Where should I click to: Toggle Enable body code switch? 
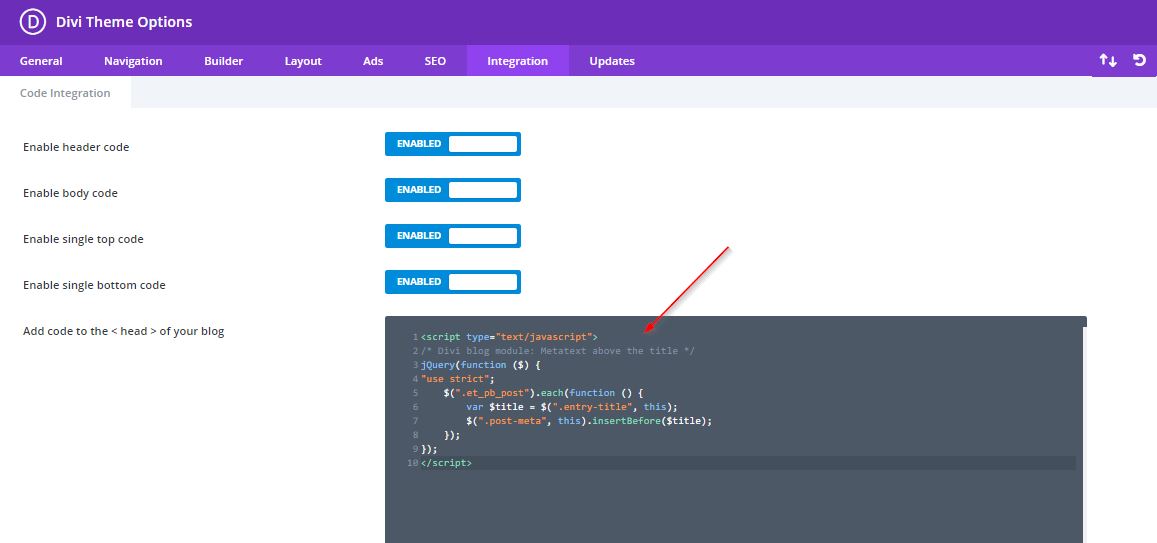coord(452,190)
